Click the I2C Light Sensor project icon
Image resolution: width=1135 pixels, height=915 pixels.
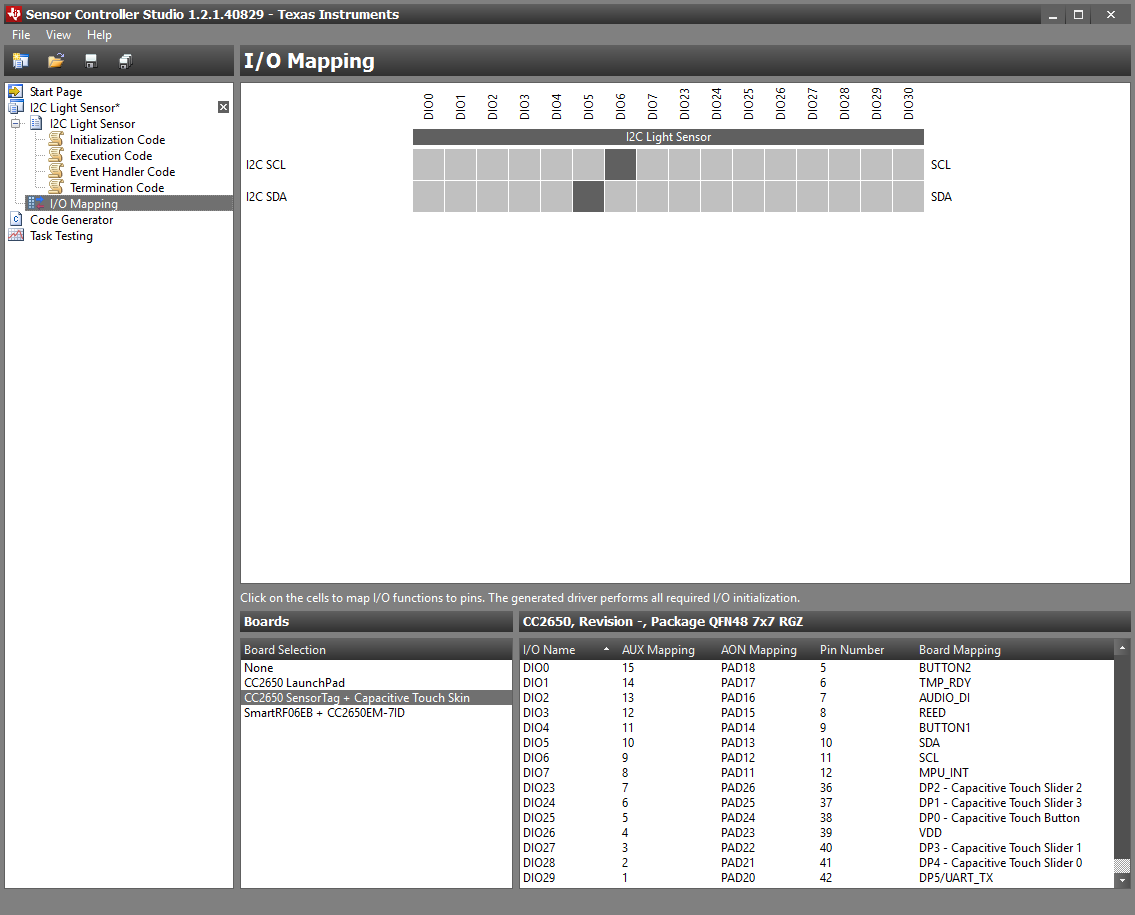click(x=16, y=107)
